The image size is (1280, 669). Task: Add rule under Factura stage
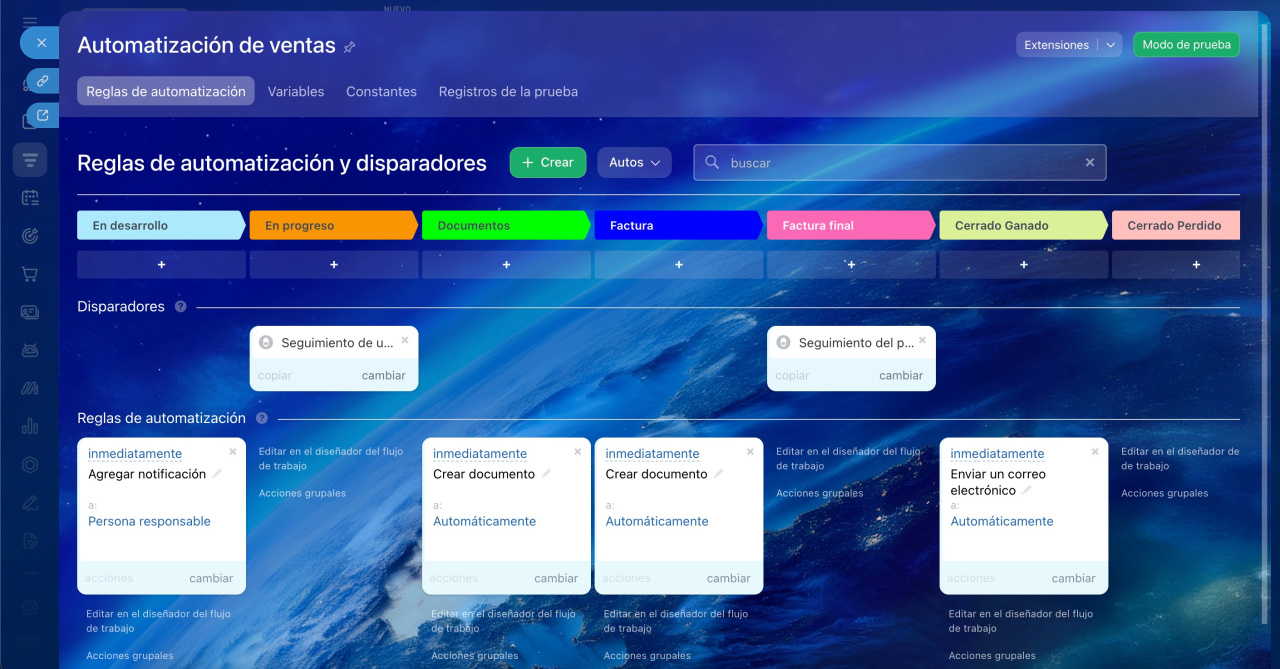[679, 265]
